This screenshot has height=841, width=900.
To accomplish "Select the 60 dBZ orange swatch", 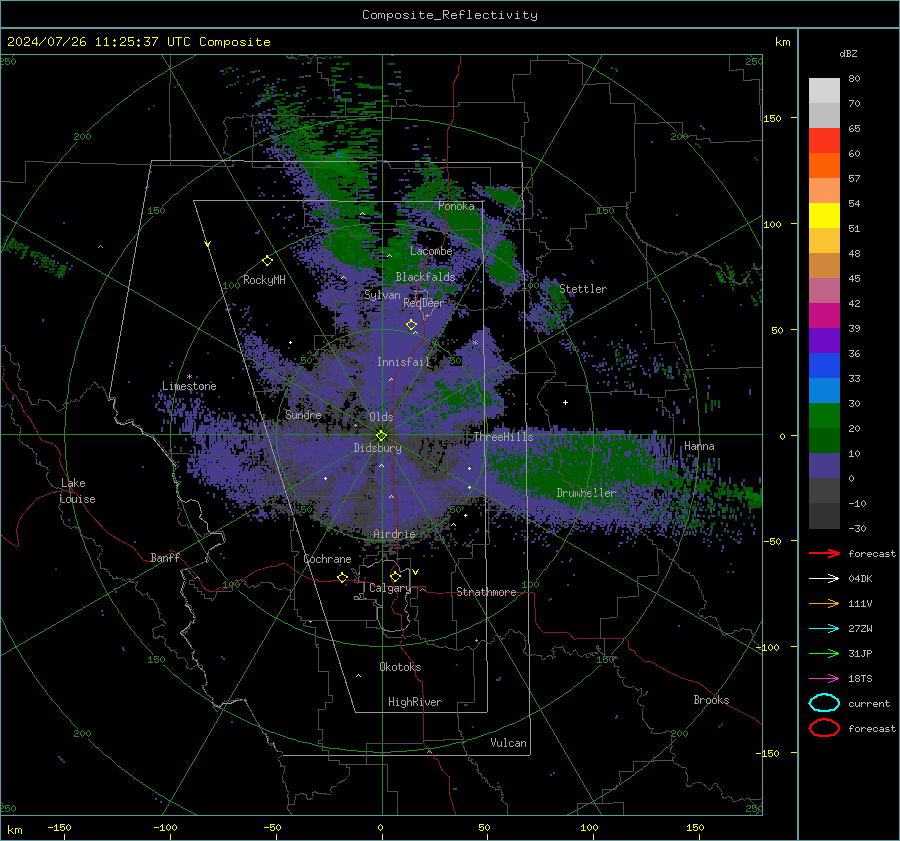I will 824,166.
